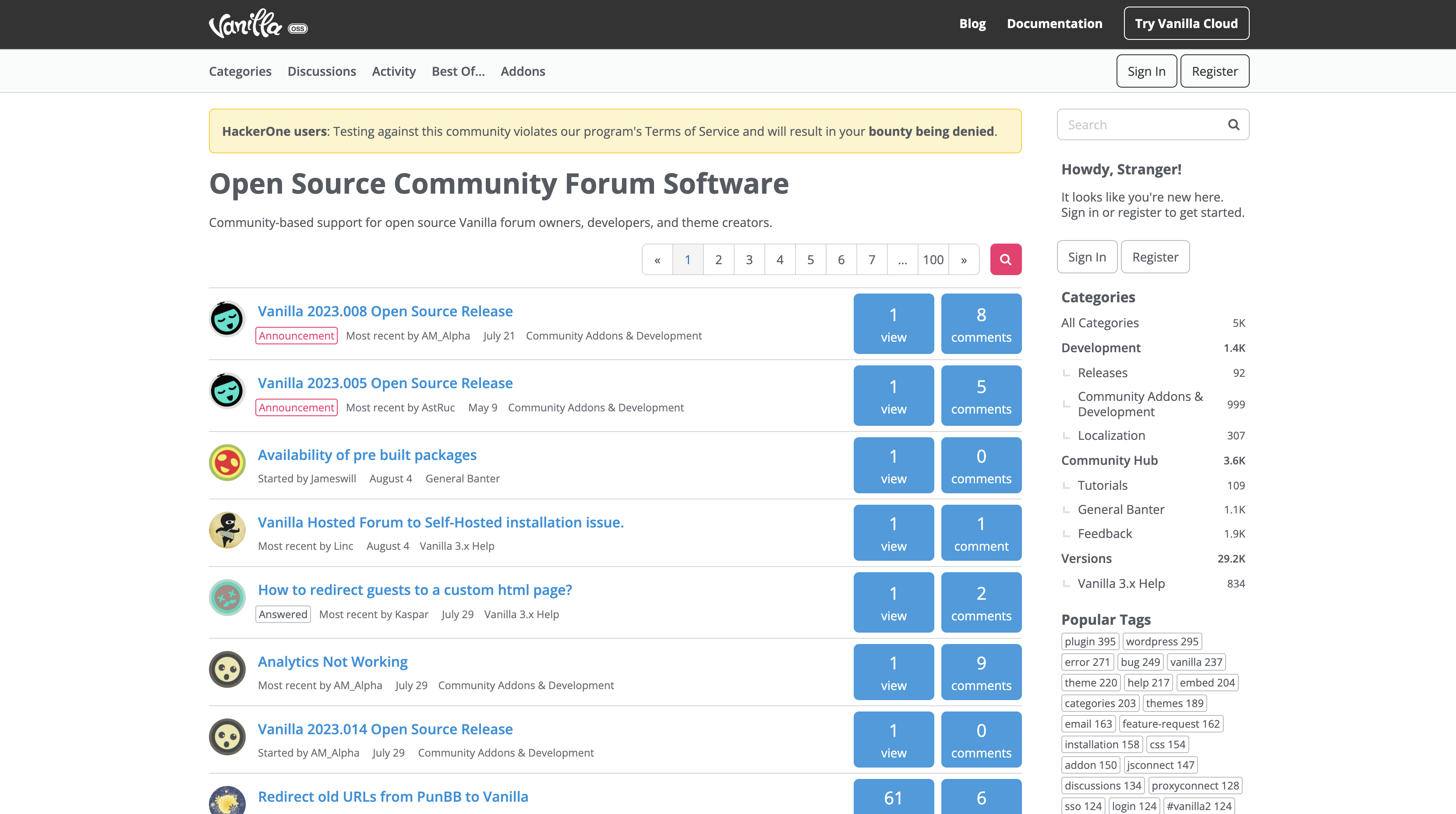Screen dimensions: 1456x814
Task: Click the Announcement label on 2023.005 release
Action: 296,407
